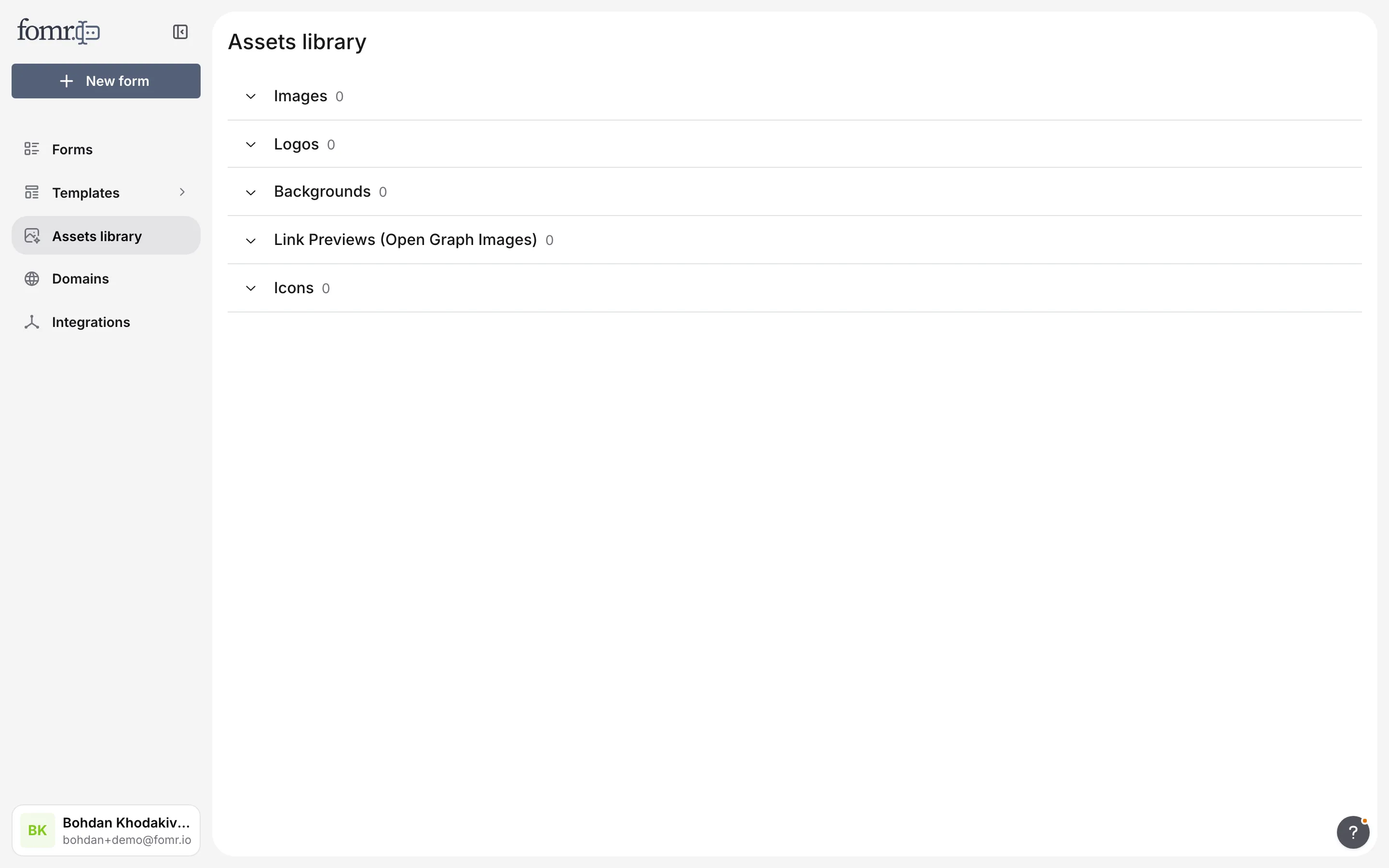1389x868 pixels.
Task: Click the Backgrounds count 0
Action: click(383, 192)
